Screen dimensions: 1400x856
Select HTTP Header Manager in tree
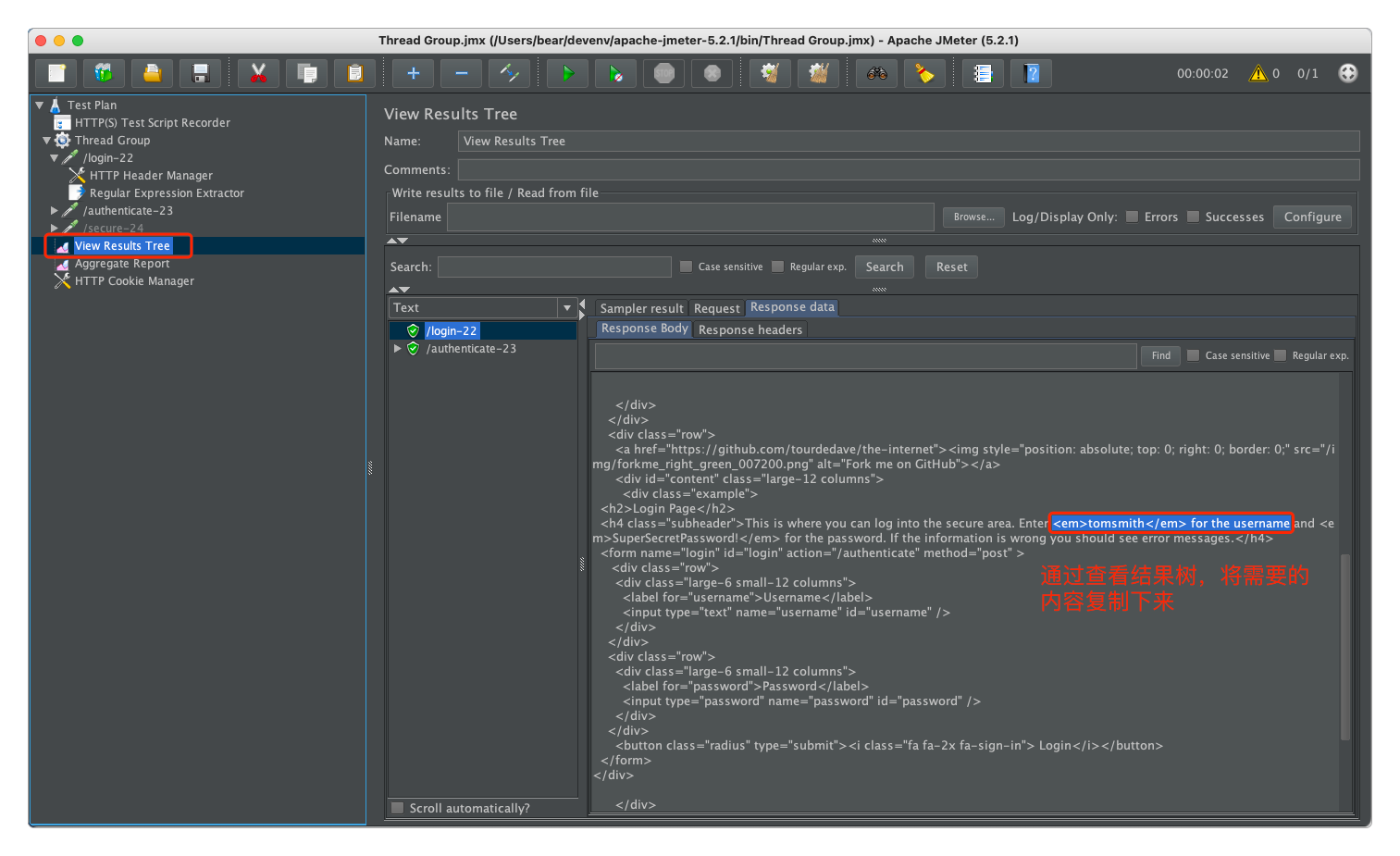tap(151, 176)
